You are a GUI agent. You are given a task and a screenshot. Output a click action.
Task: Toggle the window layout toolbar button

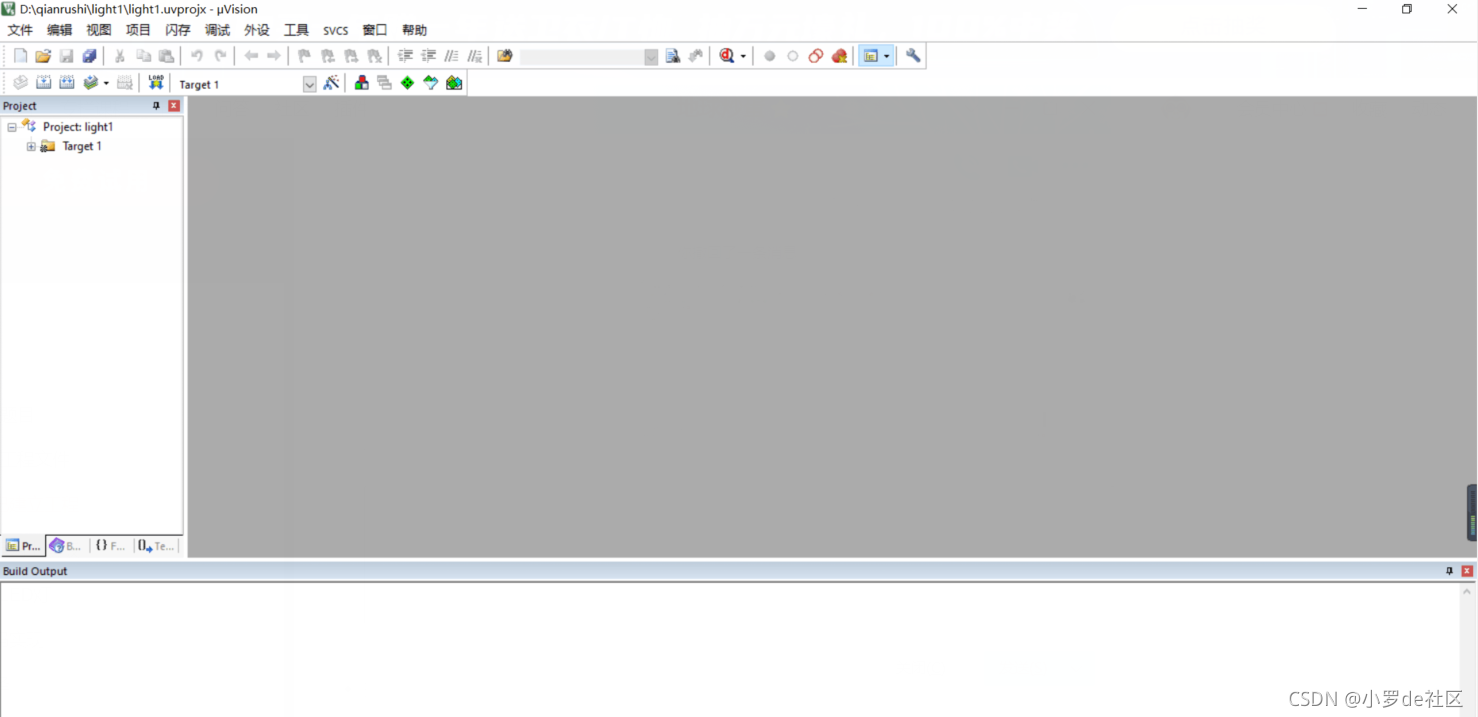[871, 56]
